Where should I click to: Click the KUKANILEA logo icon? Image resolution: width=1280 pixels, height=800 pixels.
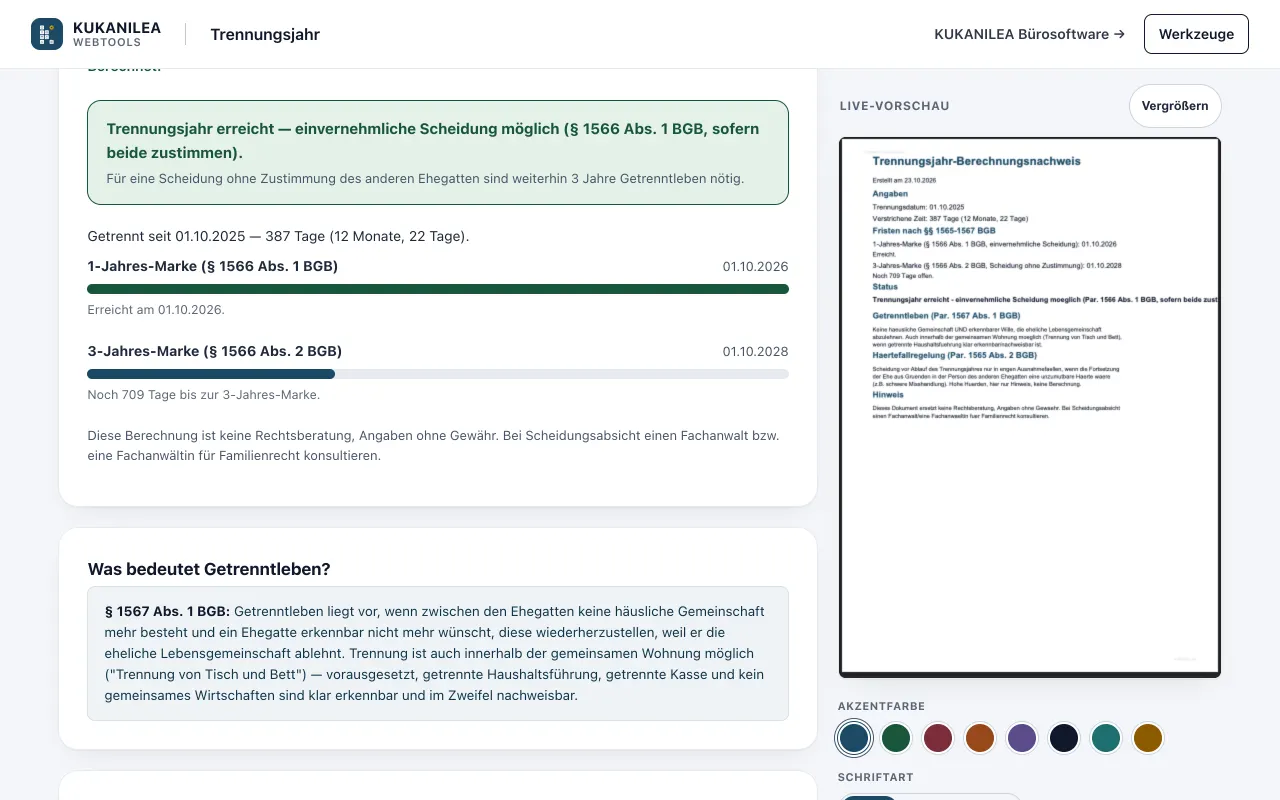point(47,34)
